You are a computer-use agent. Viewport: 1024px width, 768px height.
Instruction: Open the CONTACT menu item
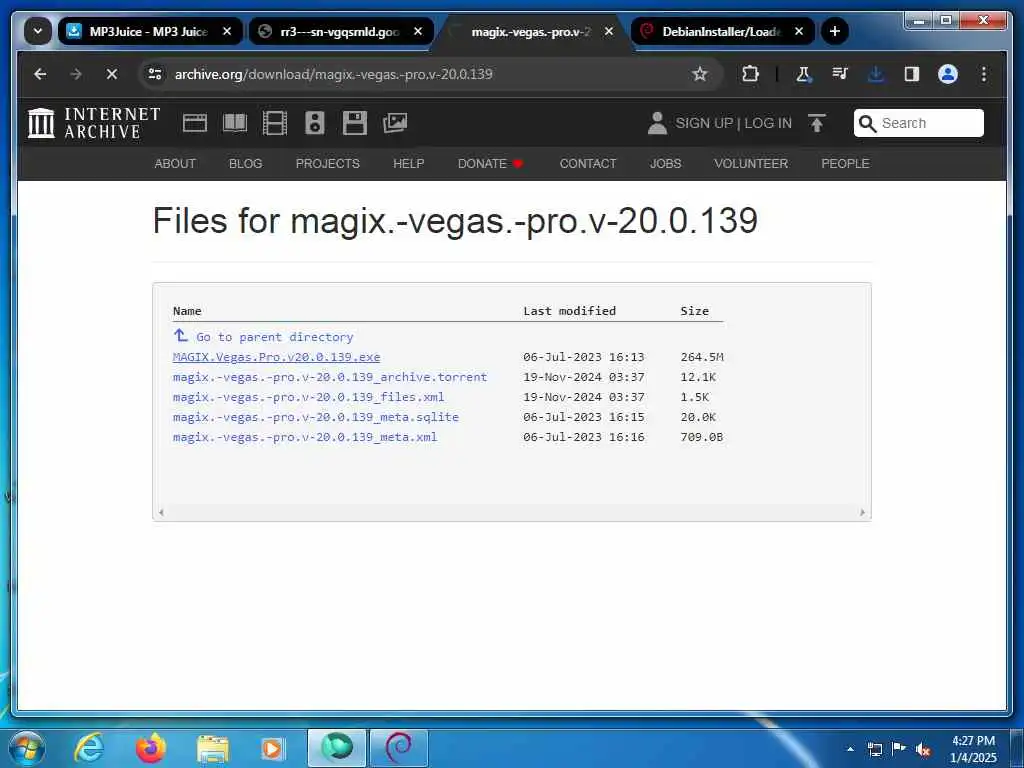pyautogui.click(x=588, y=163)
